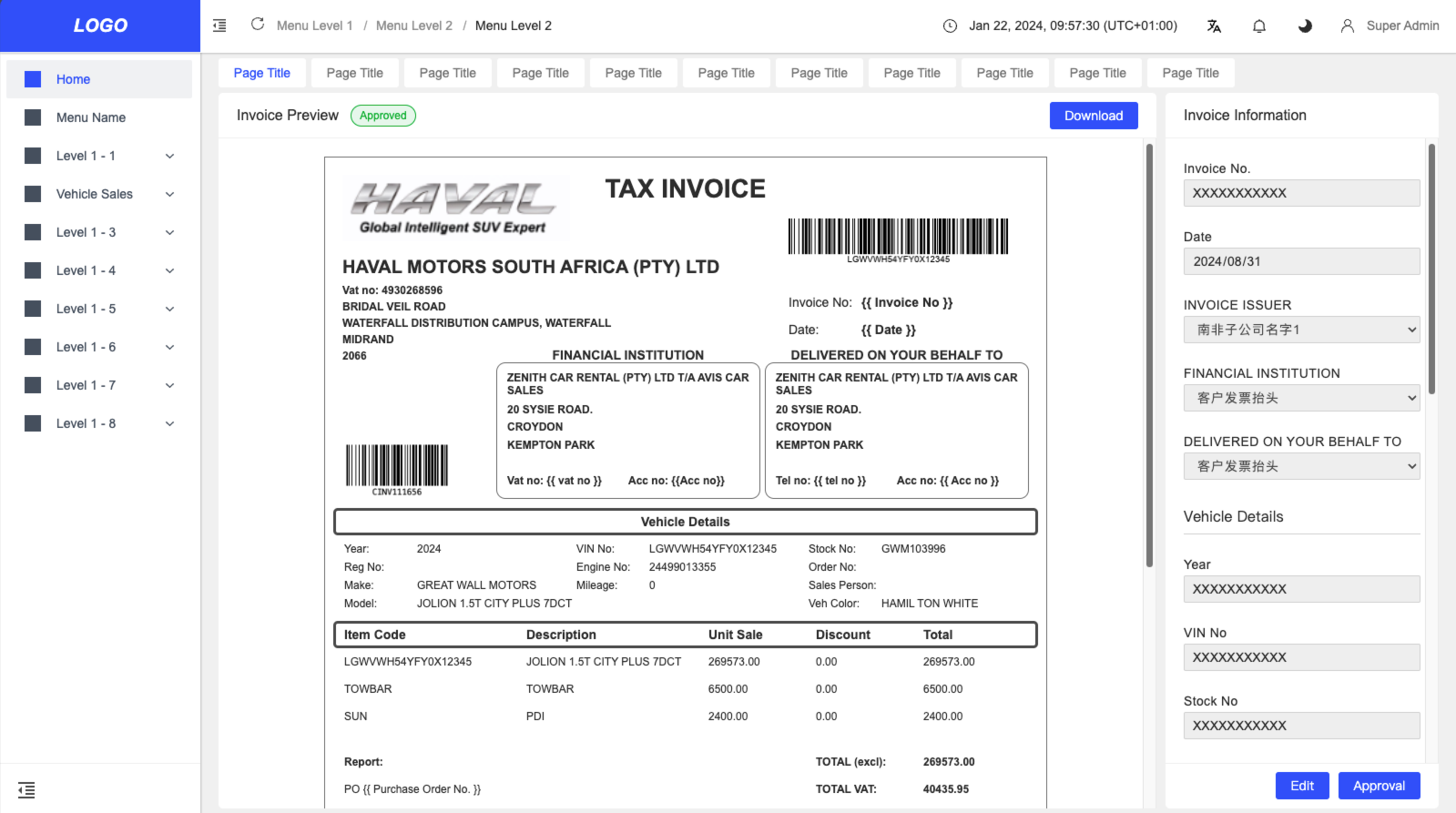Open the INVOICE ISSUER dropdown
The height and width of the screenshot is (813, 1456).
point(1301,330)
